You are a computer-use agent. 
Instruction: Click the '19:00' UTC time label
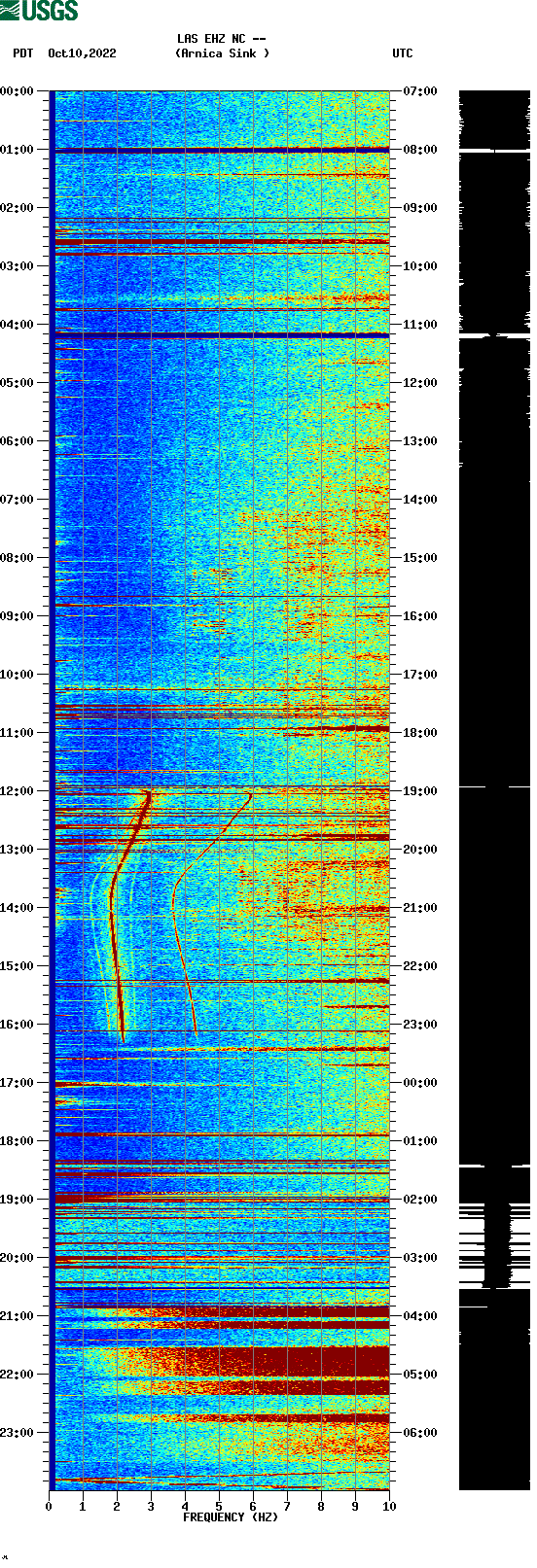(x=420, y=791)
